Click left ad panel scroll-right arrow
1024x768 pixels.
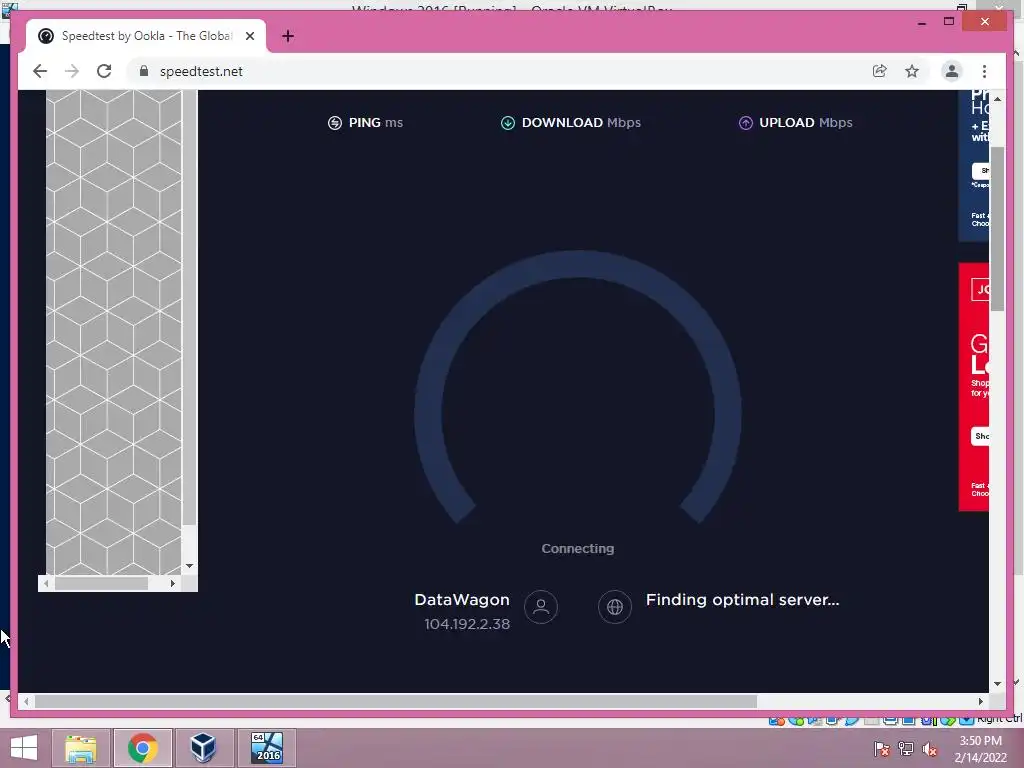(172, 583)
